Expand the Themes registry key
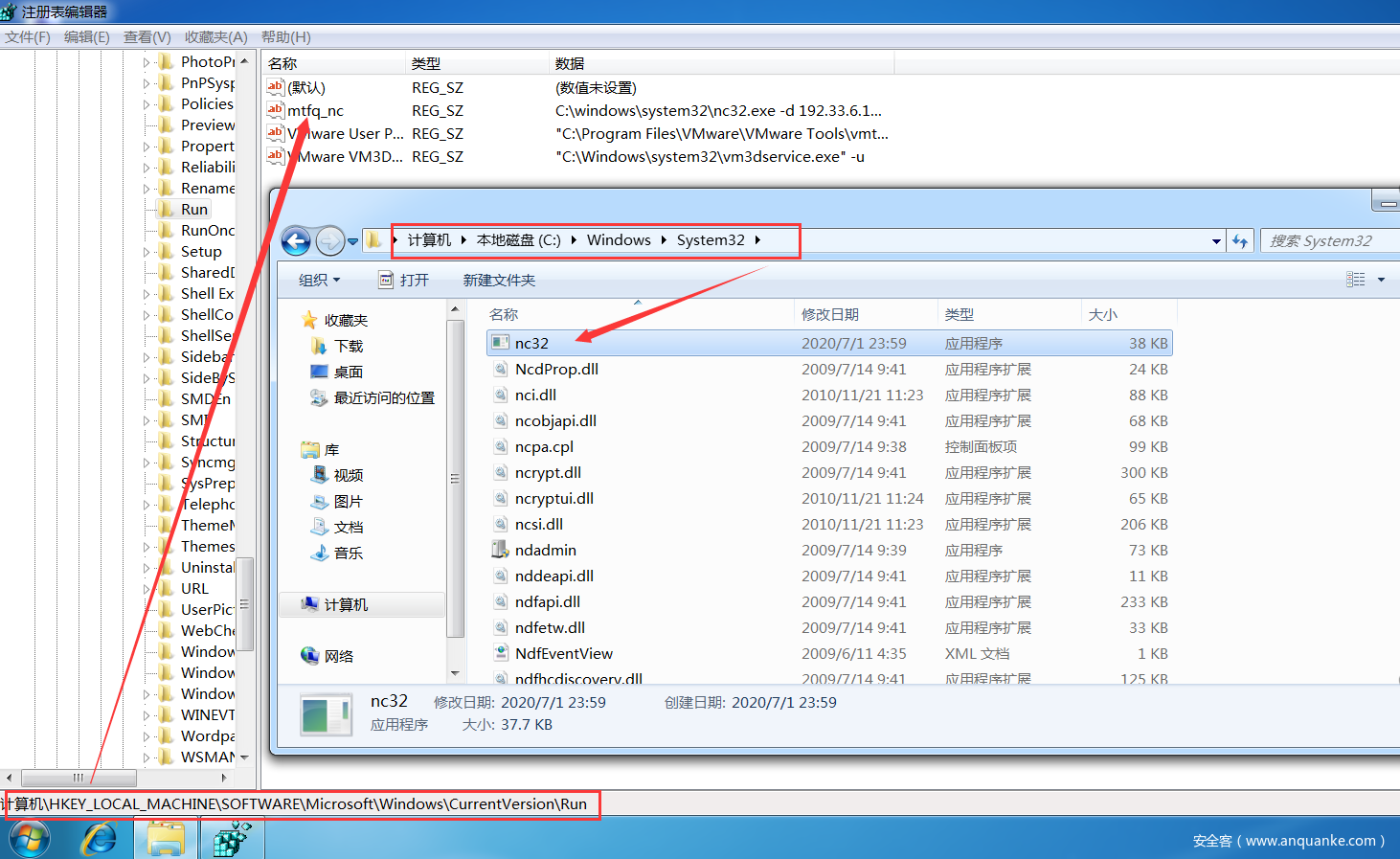Screen dimensions: 1400x859 [x=147, y=547]
